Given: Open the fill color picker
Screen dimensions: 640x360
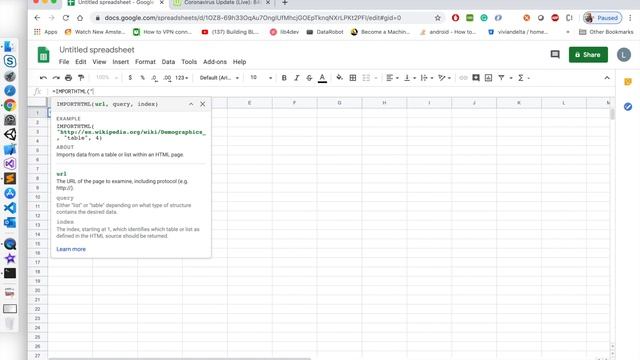Looking at the screenshot, I should point(339,78).
